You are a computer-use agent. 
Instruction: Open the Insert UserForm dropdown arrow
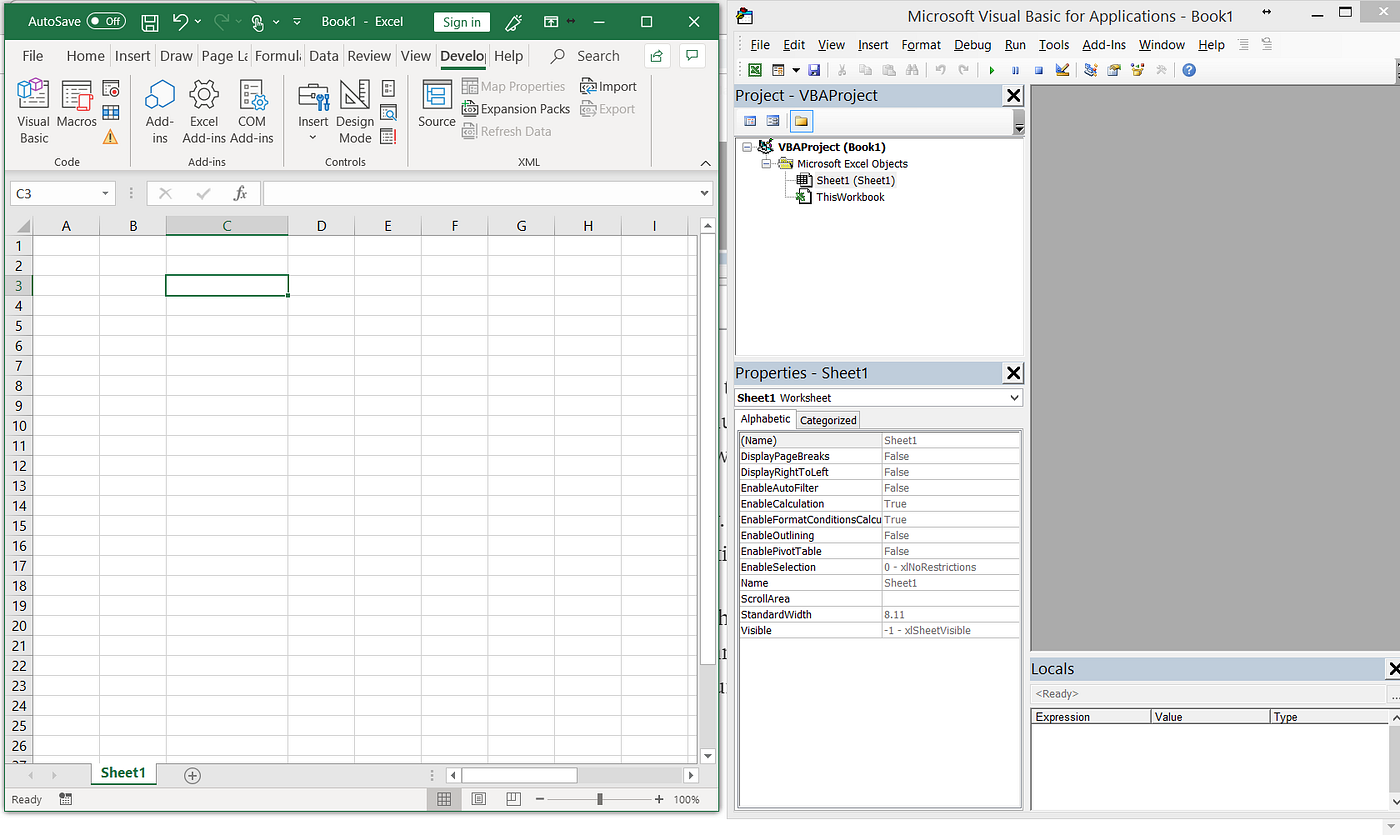coord(795,69)
